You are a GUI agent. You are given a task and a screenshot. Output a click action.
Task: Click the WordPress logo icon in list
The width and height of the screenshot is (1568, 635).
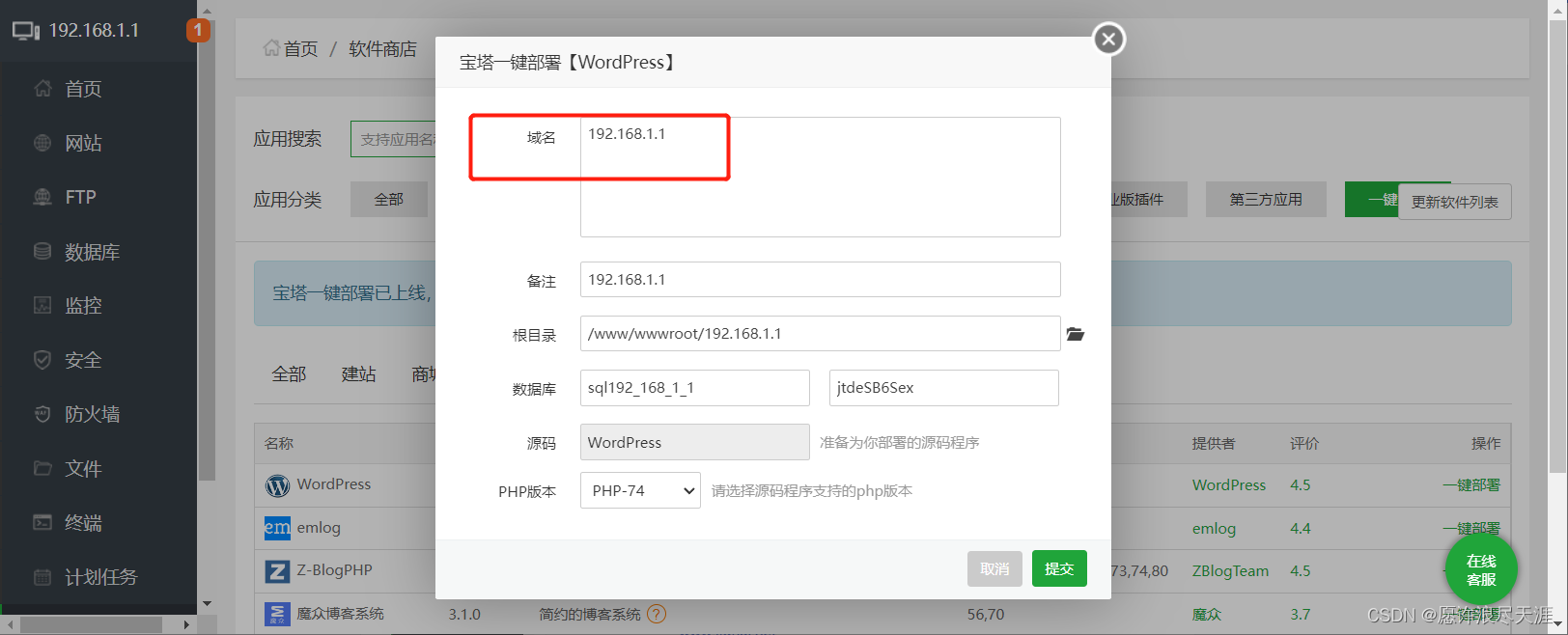277,485
